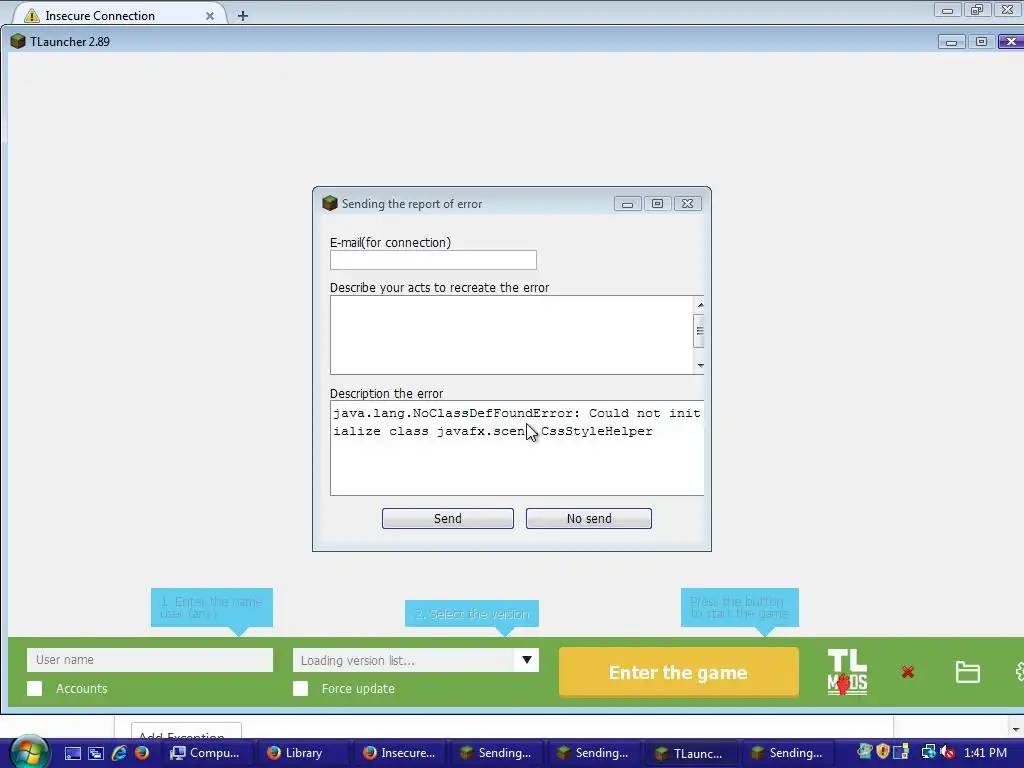Click the TLauncher 2.89 title bar cube icon

(x=18, y=41)
